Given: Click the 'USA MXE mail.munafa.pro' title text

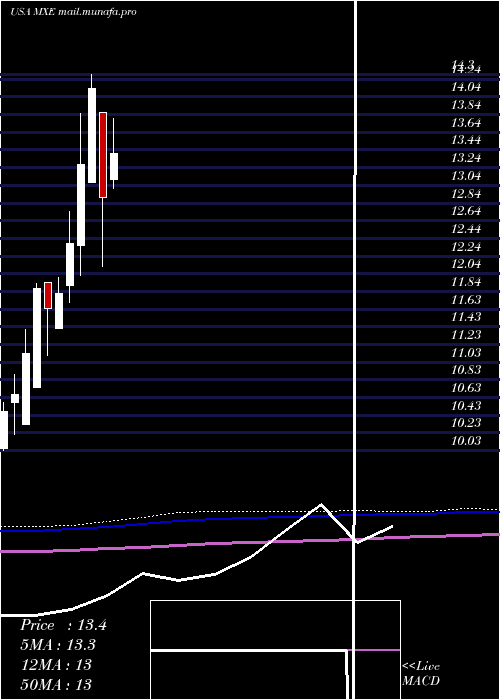Looking at the screenshot, I should coord(73,12).
